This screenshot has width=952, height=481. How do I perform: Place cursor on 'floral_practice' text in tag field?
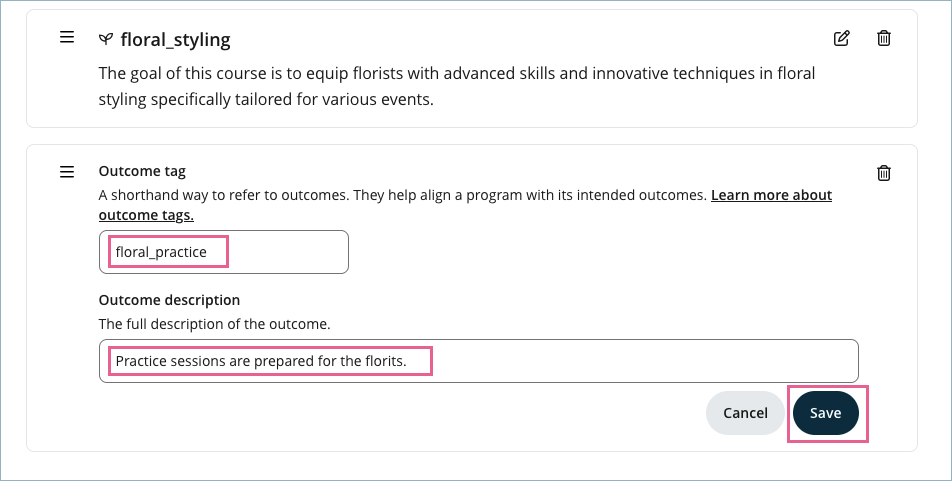click(161, 252)
